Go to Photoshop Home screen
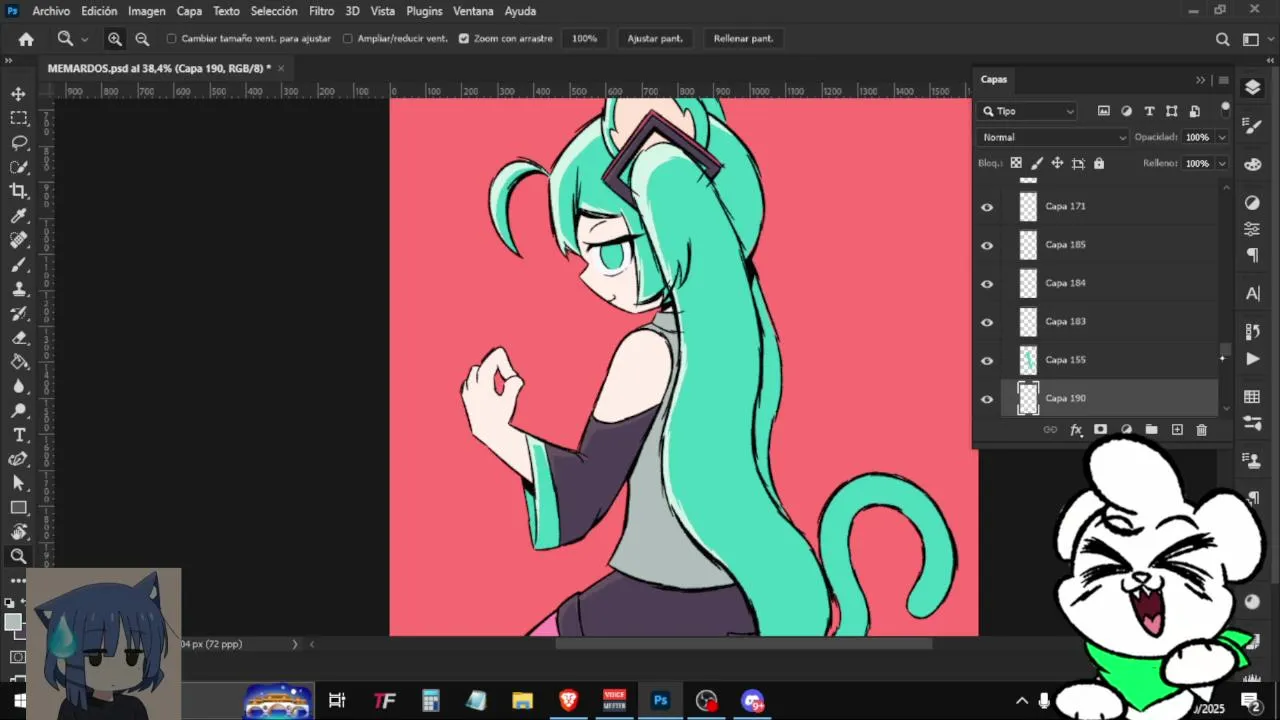This screenshot has width=1280, height=720. click(26, 39)
